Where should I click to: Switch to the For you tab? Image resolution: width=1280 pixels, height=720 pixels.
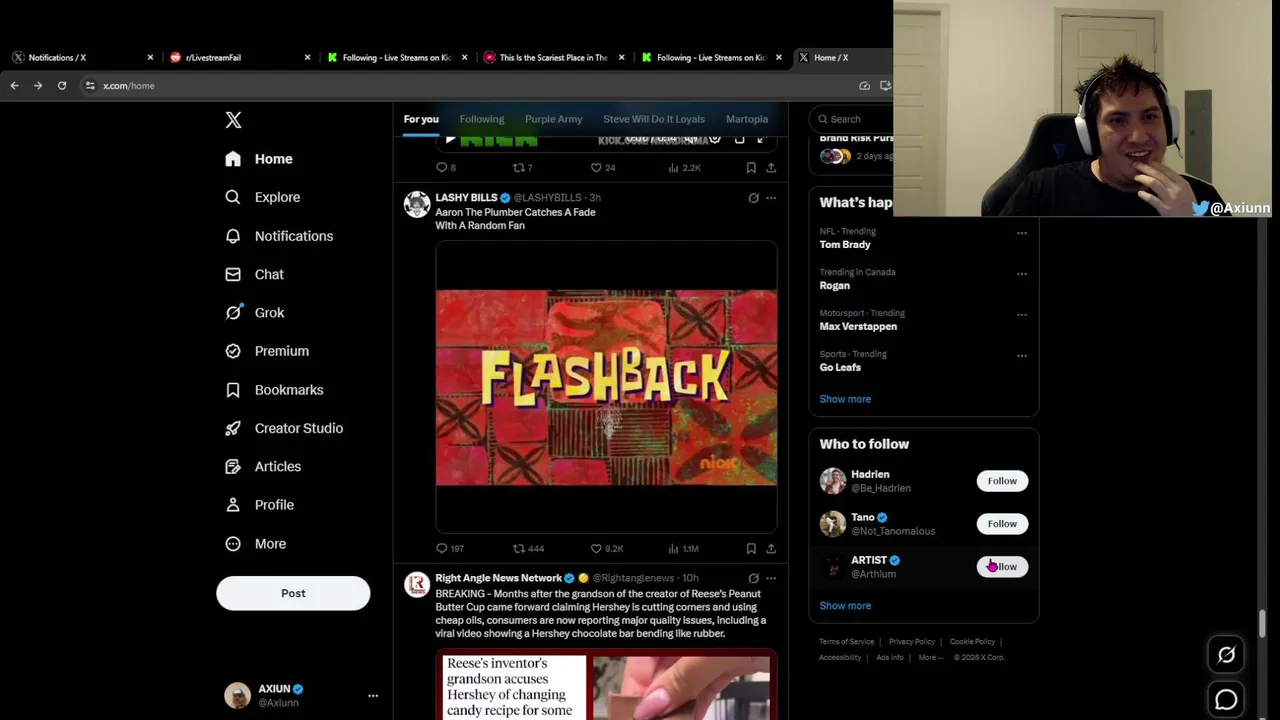click(x=421, y=119)
